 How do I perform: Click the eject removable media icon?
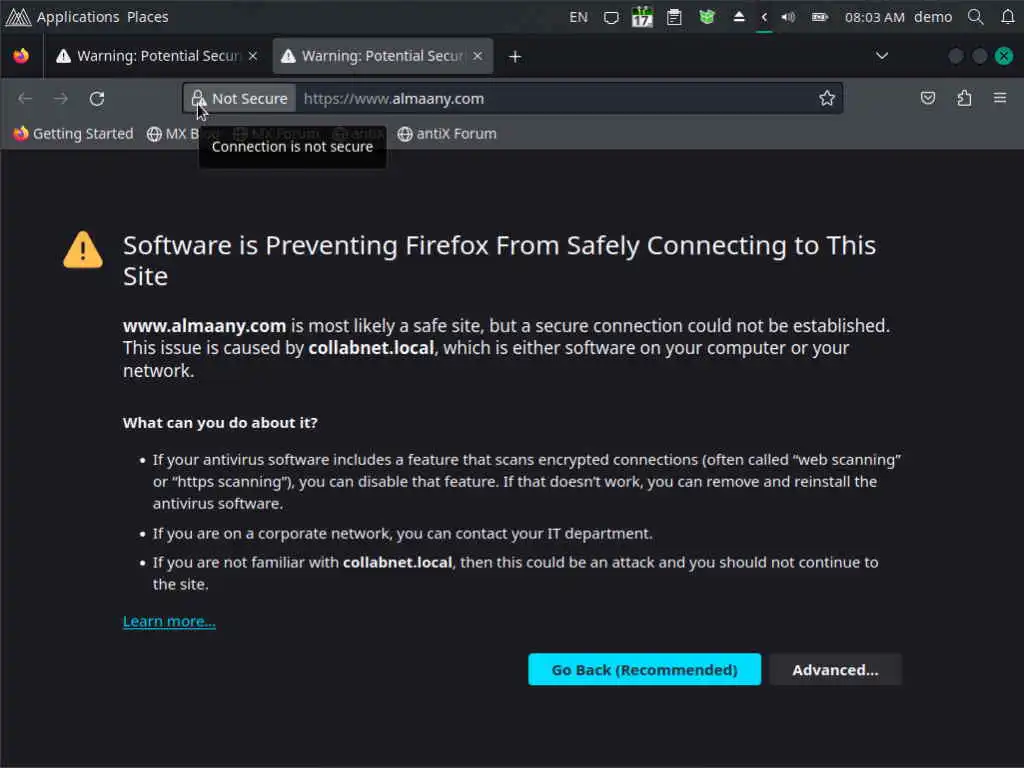[739, 17]
